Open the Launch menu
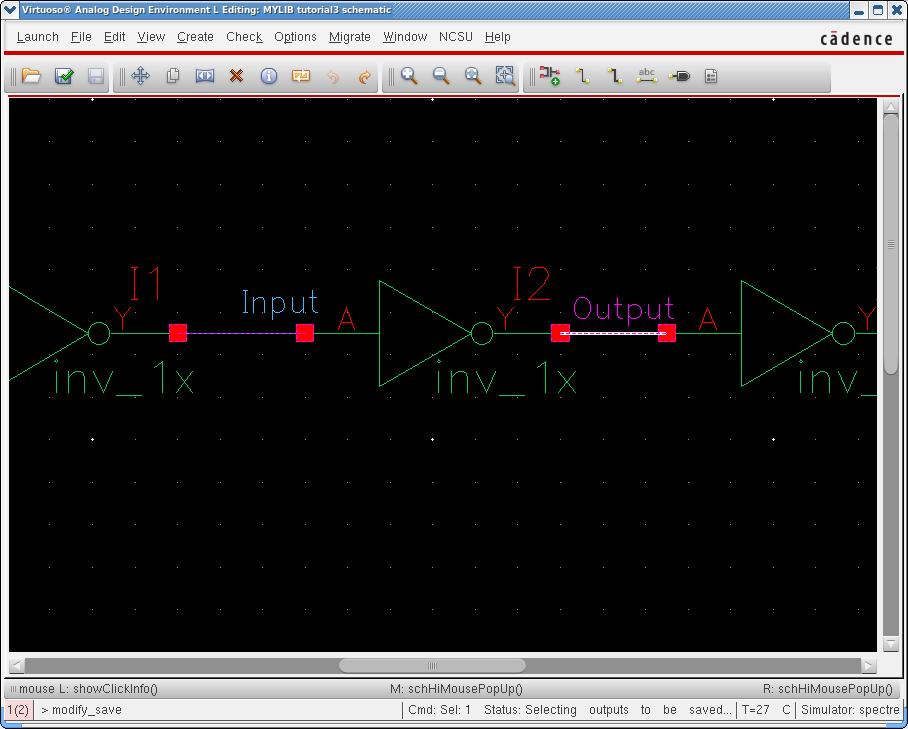This screenshot has height=729, width=908. pyautogui.click(x=38, y=37)
